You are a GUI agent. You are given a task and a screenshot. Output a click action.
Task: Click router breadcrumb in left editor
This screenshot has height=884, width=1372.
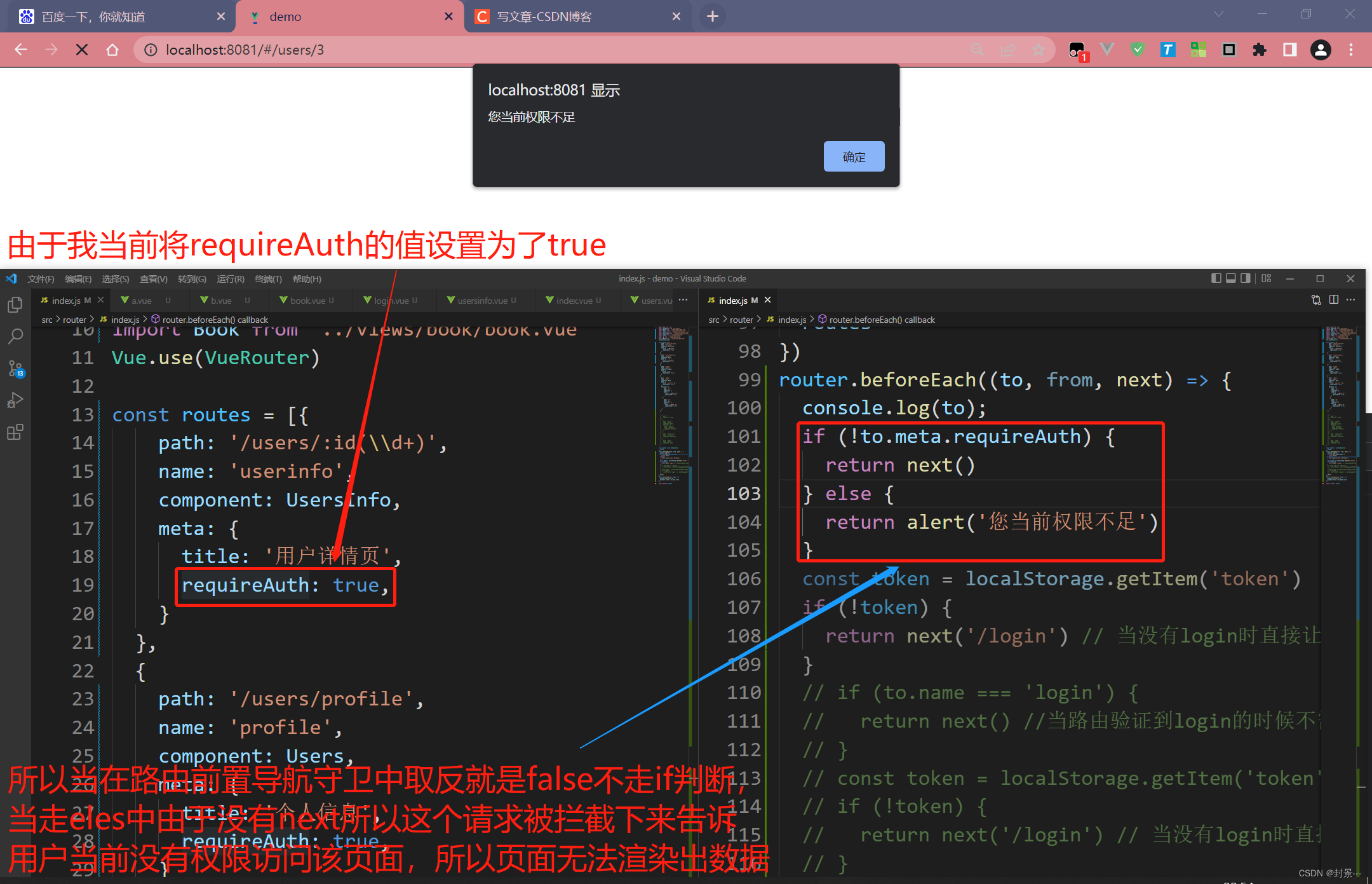click(74, 320)
